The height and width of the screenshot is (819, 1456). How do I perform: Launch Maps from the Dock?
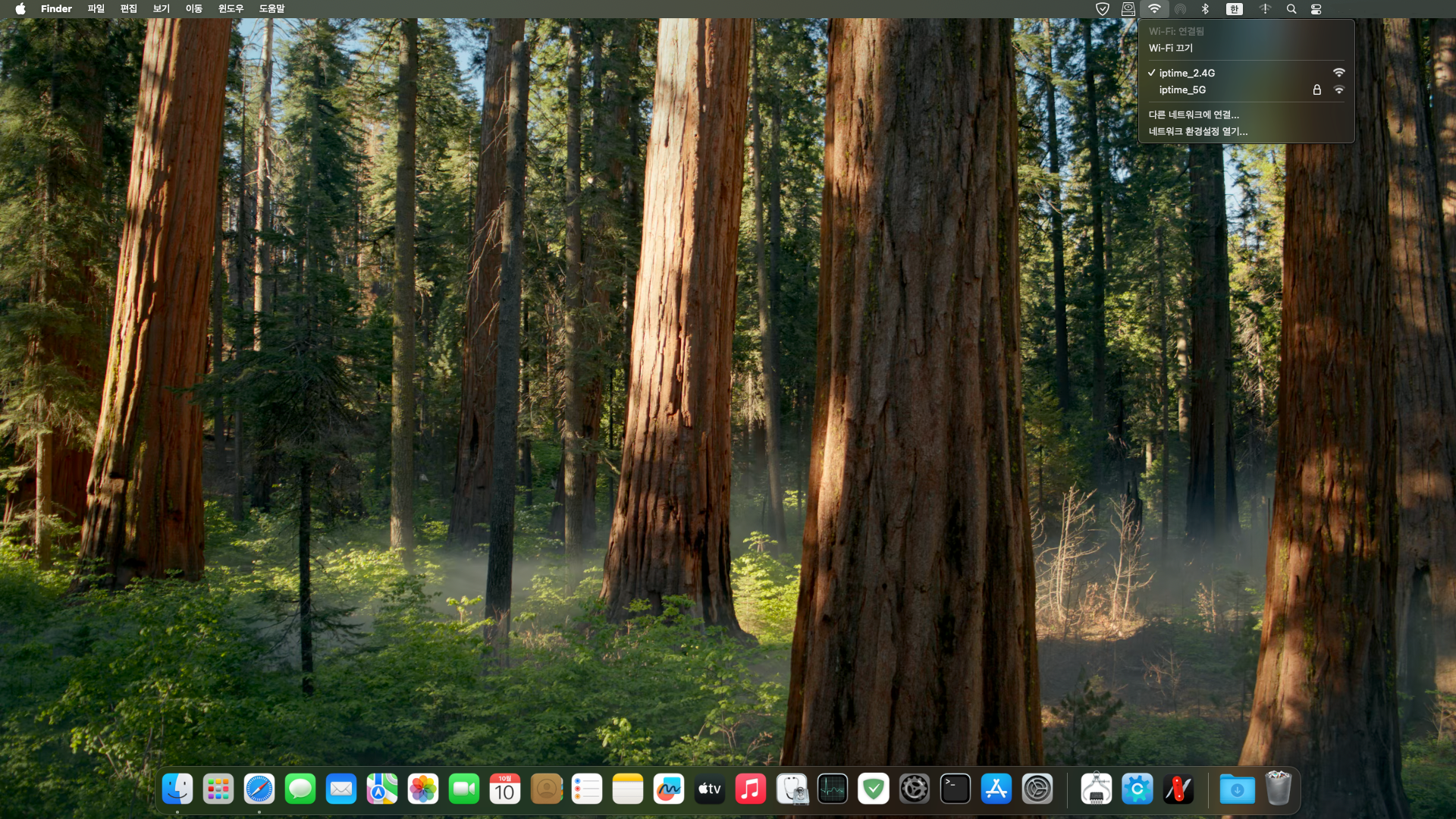click(x=382, y=789)
